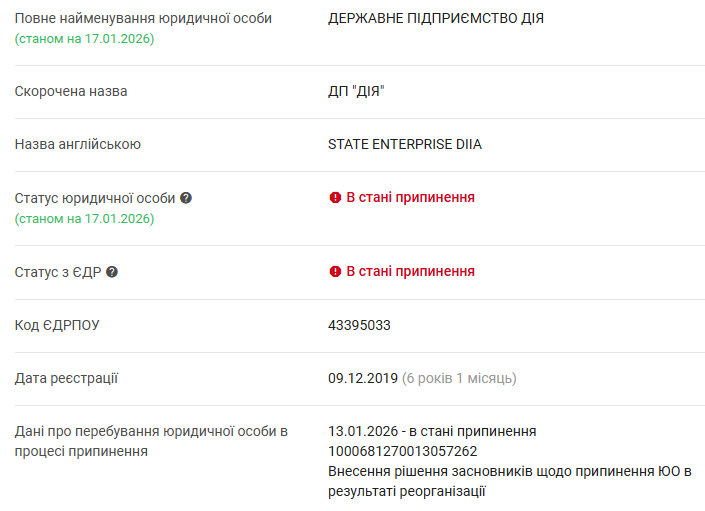Select the full name "ДЕРЖАВНЕ ПІДПРИЄМСТВО ДІЯ"
Screen dimensions: 705x511
436,18
